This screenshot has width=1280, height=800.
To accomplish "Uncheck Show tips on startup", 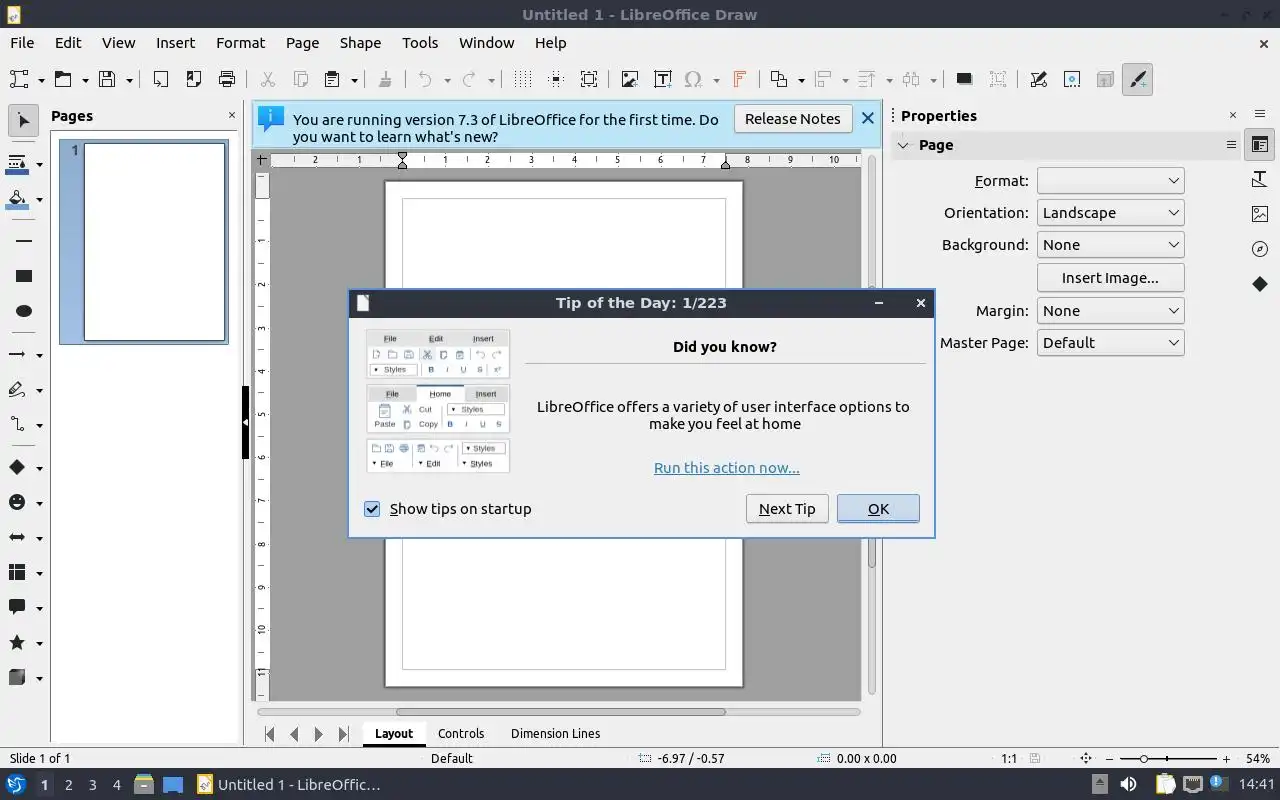I will [372, 509].
